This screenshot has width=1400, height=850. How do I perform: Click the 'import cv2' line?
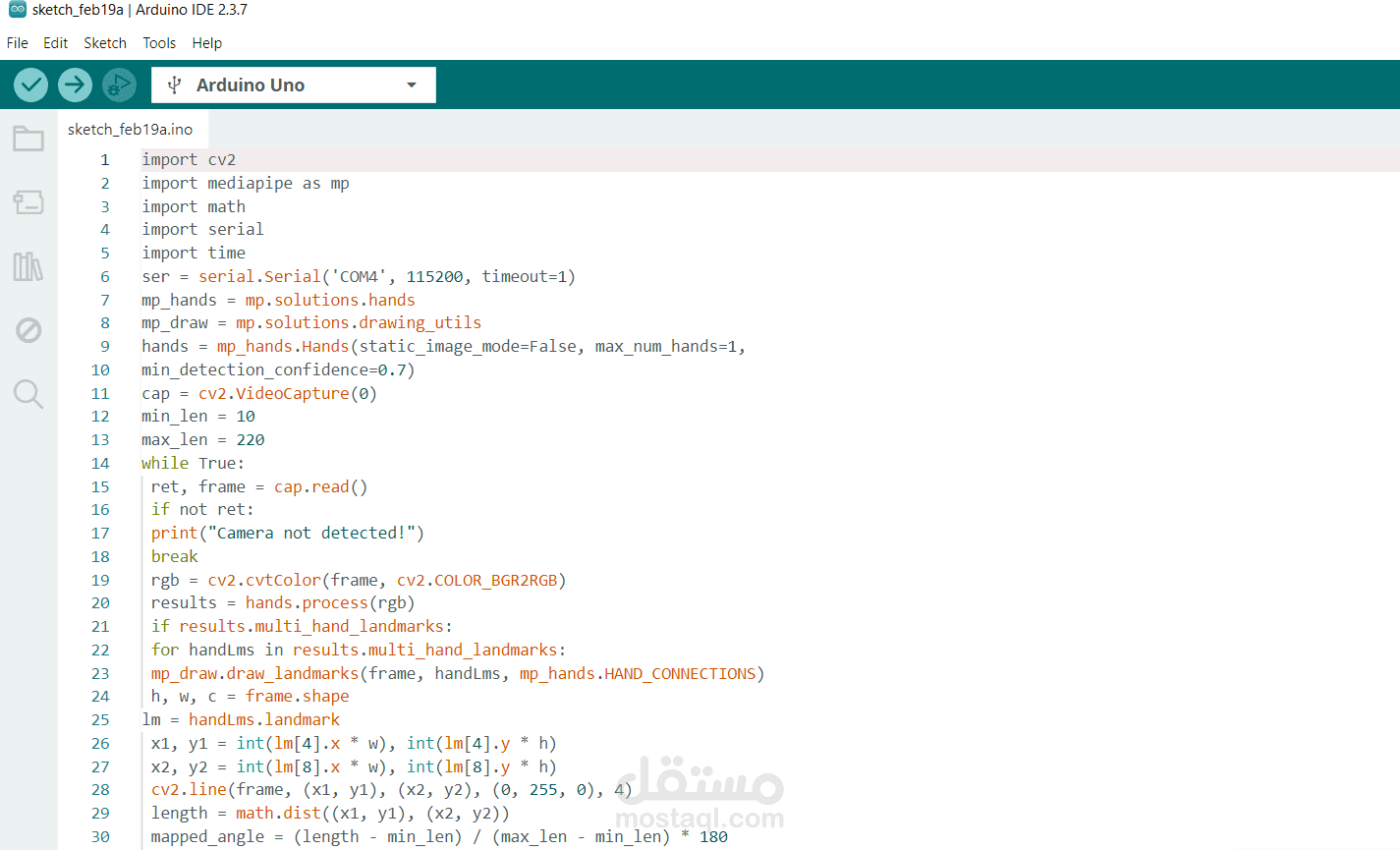pos(189,160)
